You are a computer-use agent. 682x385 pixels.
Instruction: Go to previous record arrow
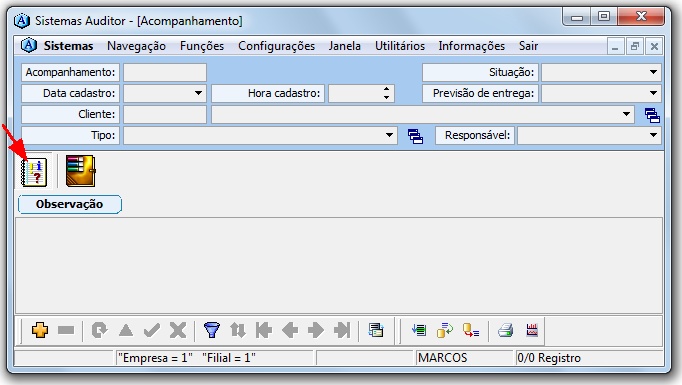tap(290, 331)
